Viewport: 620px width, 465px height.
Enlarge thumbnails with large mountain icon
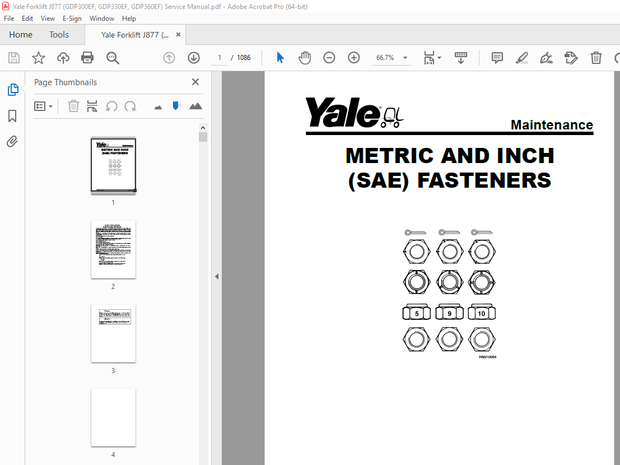click(x=195, y=106)
